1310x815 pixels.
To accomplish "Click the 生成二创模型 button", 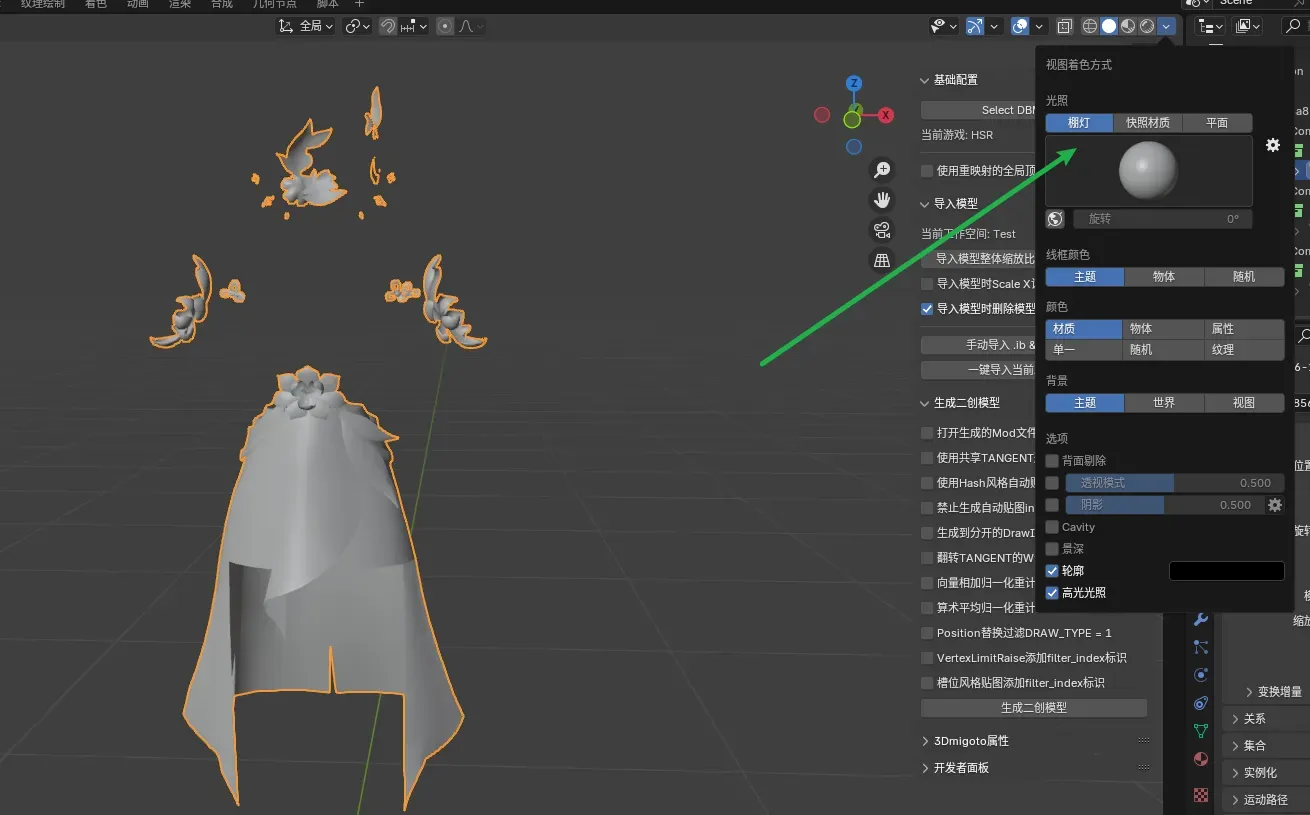I will [x=1033, y=708].
